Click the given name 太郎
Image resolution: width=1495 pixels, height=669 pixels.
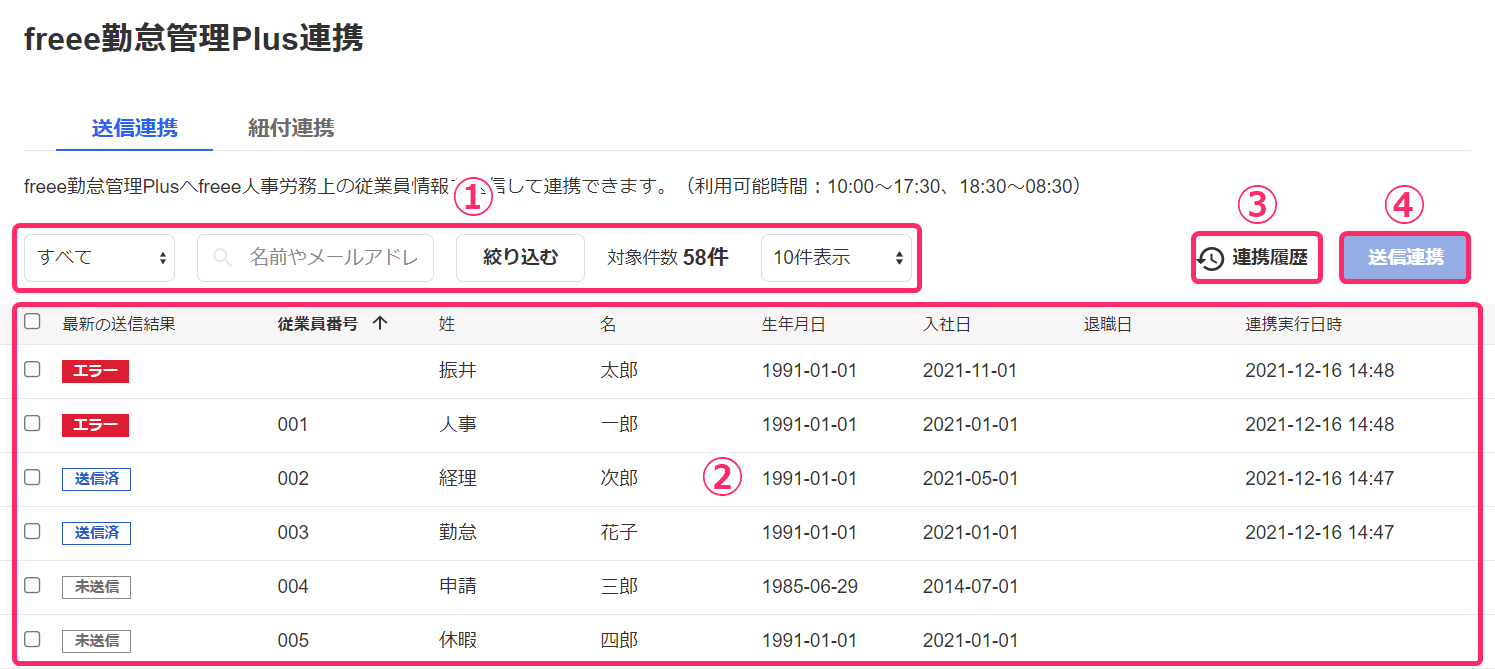click(x=619, y=371)
